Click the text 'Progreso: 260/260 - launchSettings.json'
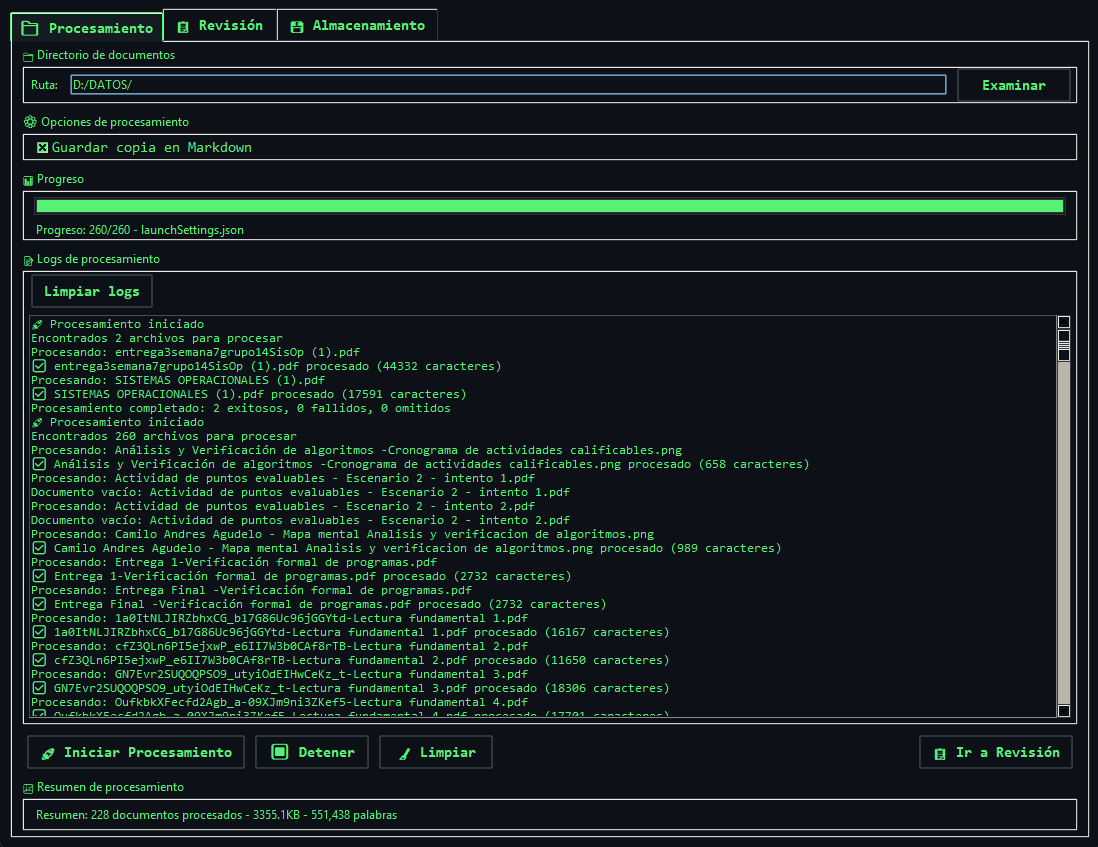Viewport: 1098px width, 847px height. pos(140,230)
